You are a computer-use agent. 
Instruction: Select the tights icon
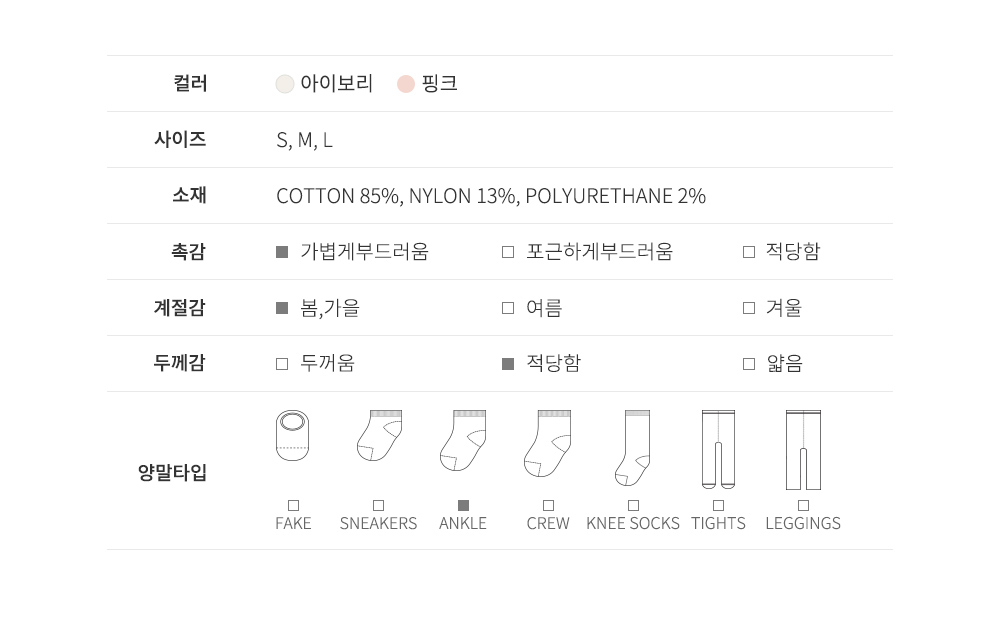coord(718,449)
